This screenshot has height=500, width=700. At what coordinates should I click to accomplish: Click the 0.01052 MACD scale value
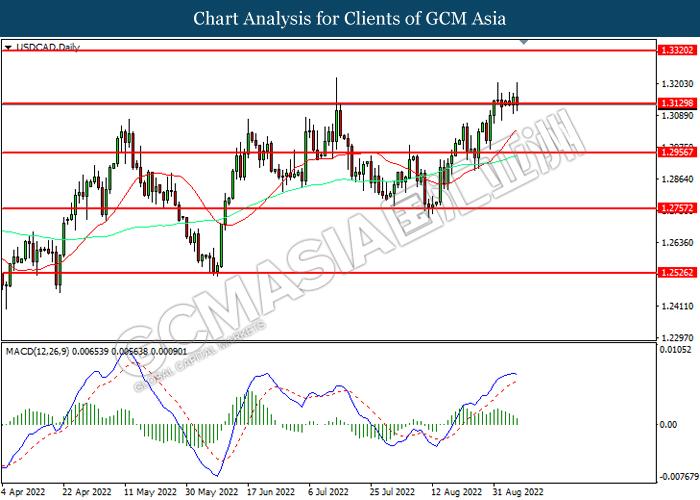click(675, 350)
